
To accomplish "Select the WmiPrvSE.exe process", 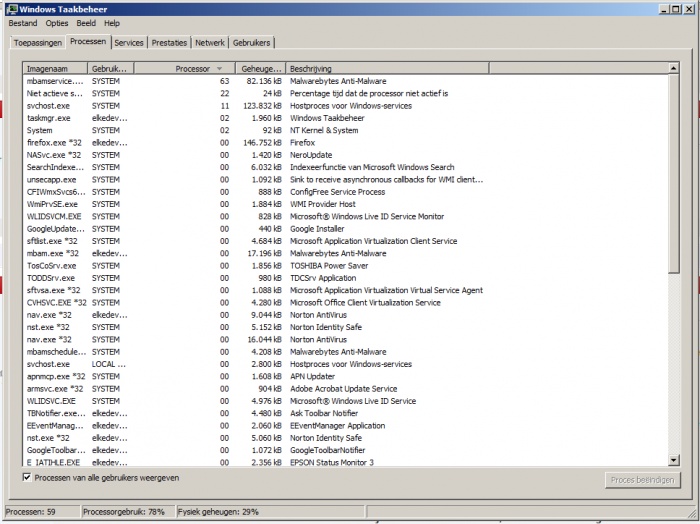I will tap(346, 204).
